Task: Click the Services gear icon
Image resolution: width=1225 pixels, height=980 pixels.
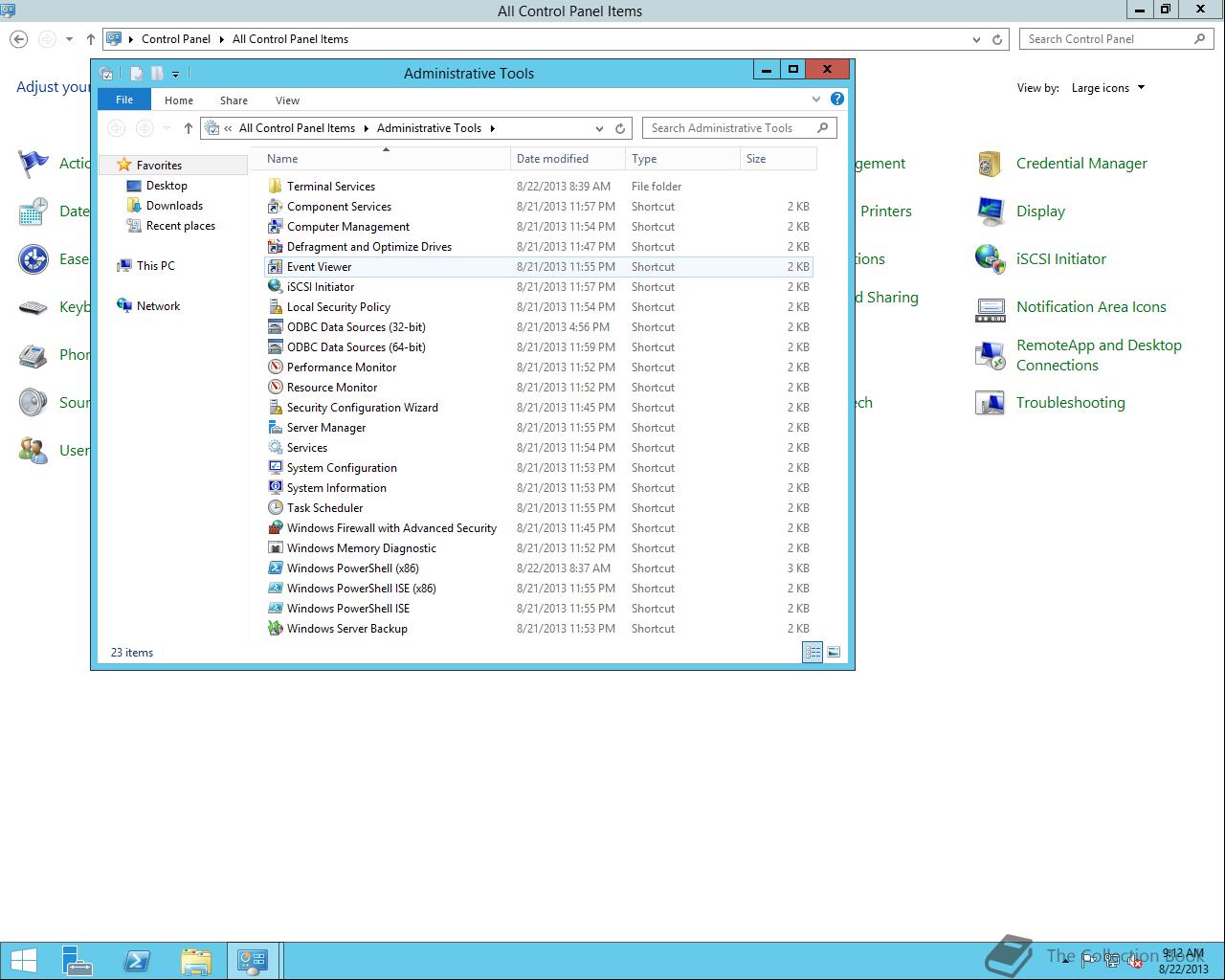Action: (276, 448)
